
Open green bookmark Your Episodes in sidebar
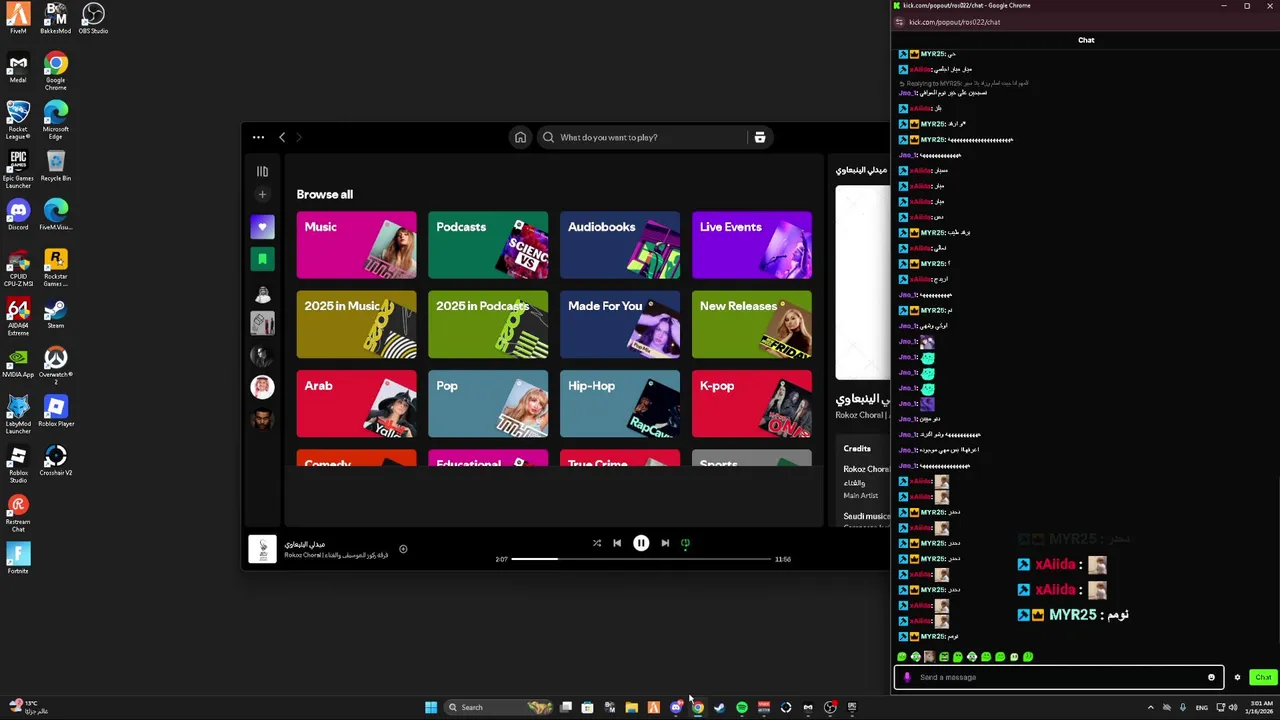coord(262,259)
